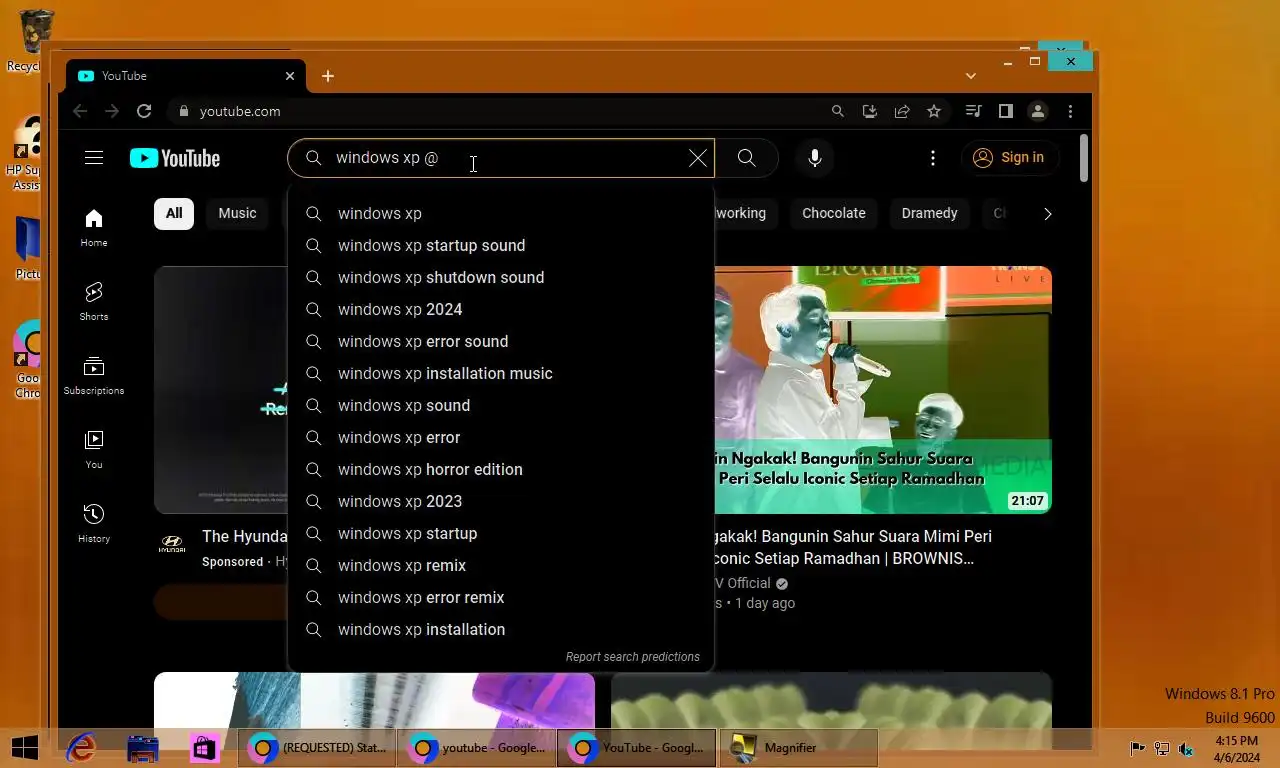The width and height of the screenshot is (1280, 768).
Task: Select the Dramedy filter chip
Action: click(929, 213)
